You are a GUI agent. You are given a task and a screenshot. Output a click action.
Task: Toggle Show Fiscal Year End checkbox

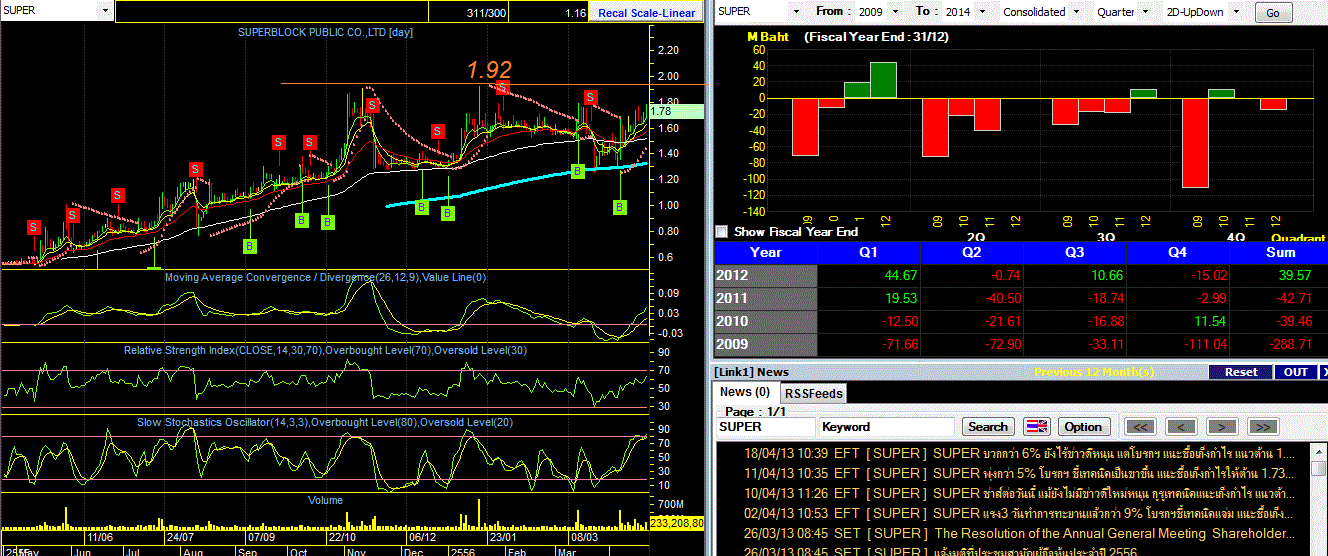tap(724, 232)
